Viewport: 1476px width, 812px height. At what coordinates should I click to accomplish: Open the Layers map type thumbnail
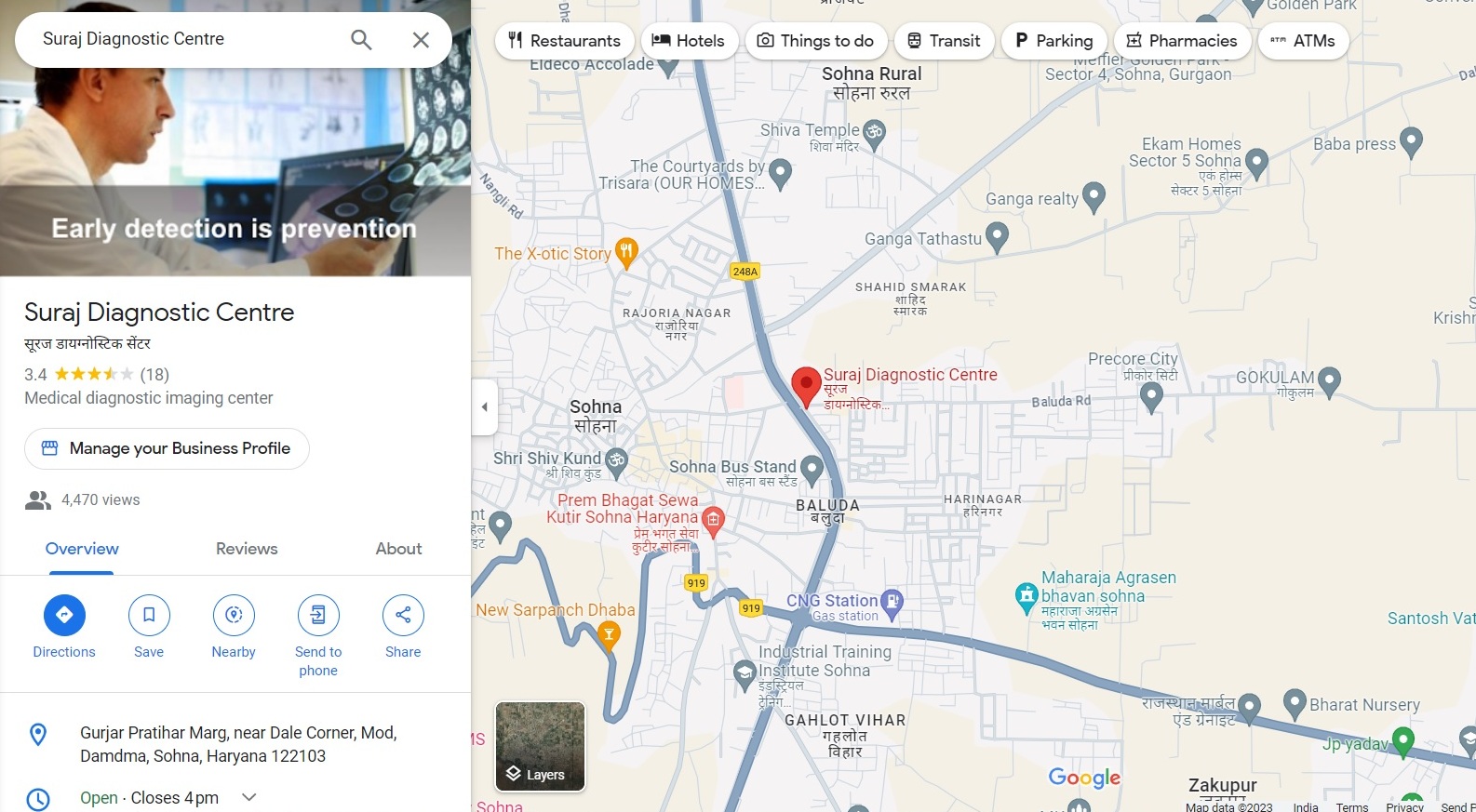click(540, 747)
